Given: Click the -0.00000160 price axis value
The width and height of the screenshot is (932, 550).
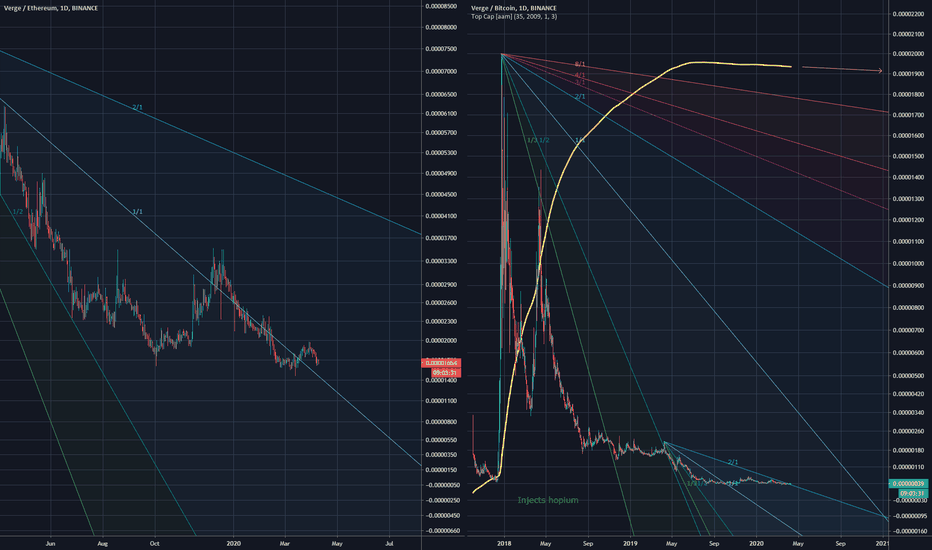Looking at the screenshot, I should 910,532.
